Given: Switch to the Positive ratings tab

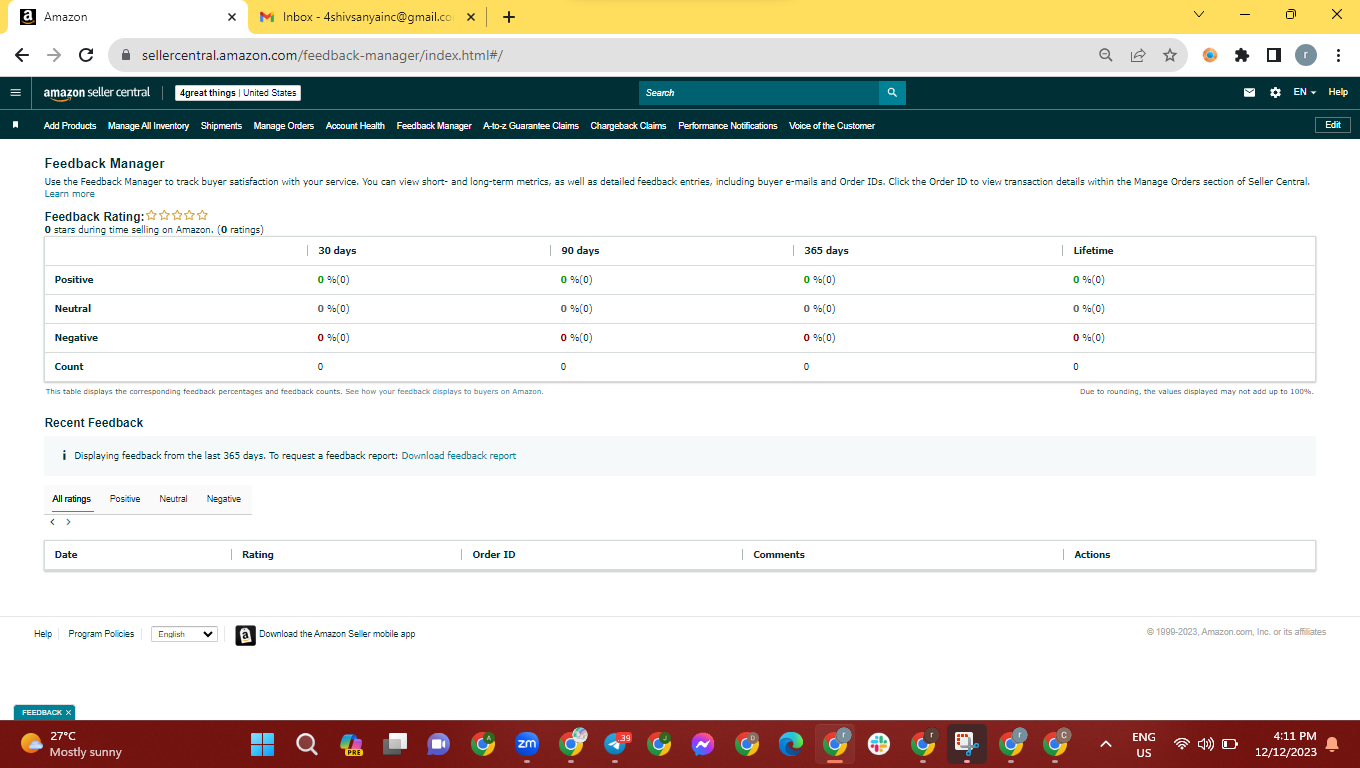Looking at the screenshot, I should (x=125, y=499).
